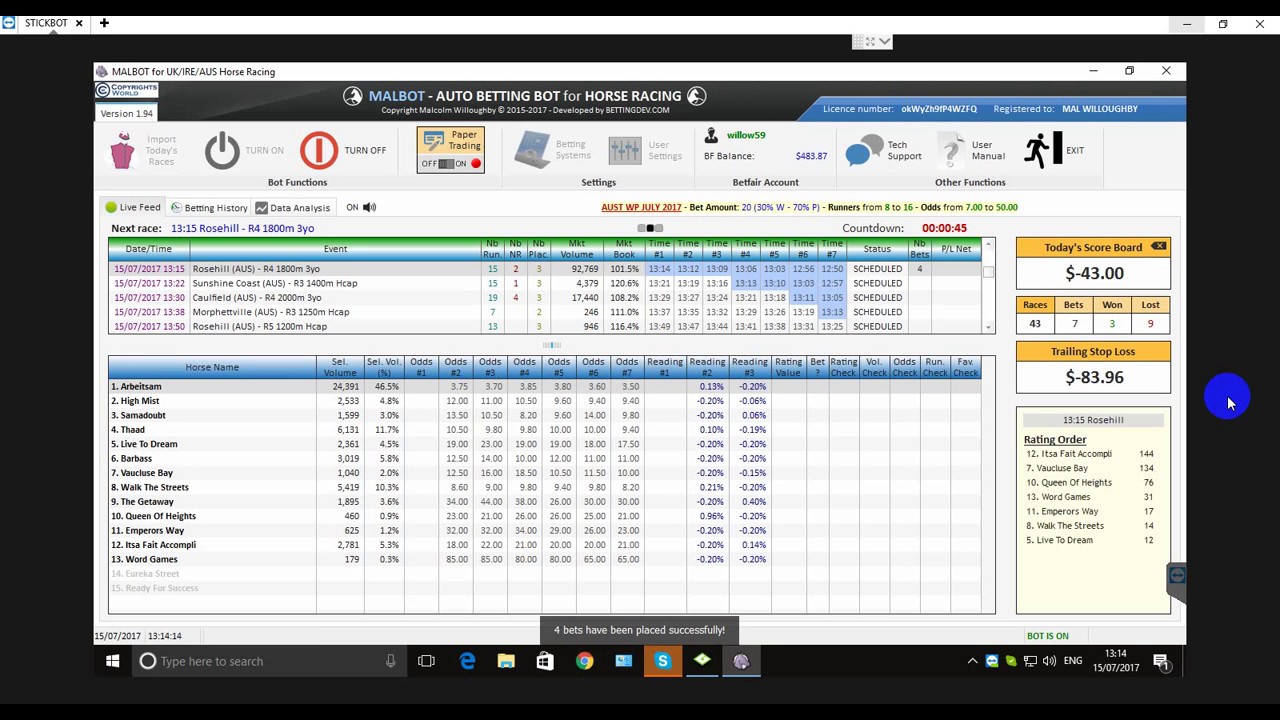Open Betting Systems settings icon
Screen dimensions: 1280x720
click(x=532, y=150)
